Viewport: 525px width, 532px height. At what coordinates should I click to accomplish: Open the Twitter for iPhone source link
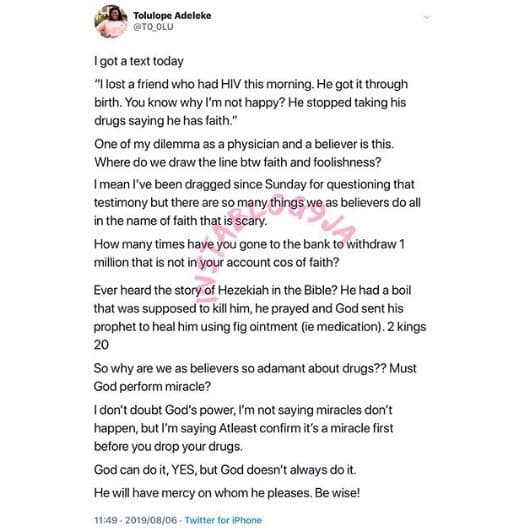coord(223,520)
